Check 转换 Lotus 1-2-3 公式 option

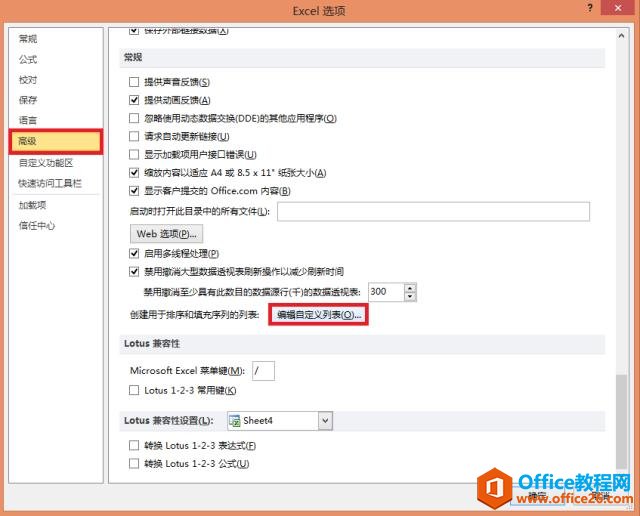[x=134, y=463]
